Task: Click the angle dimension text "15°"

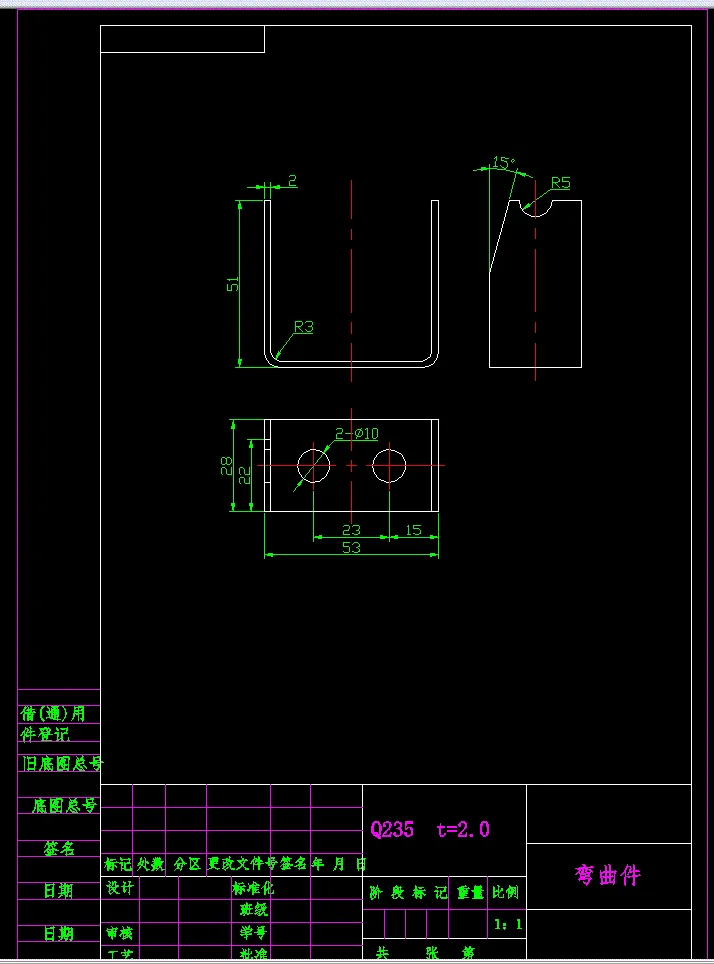Action: click(504, 163)
